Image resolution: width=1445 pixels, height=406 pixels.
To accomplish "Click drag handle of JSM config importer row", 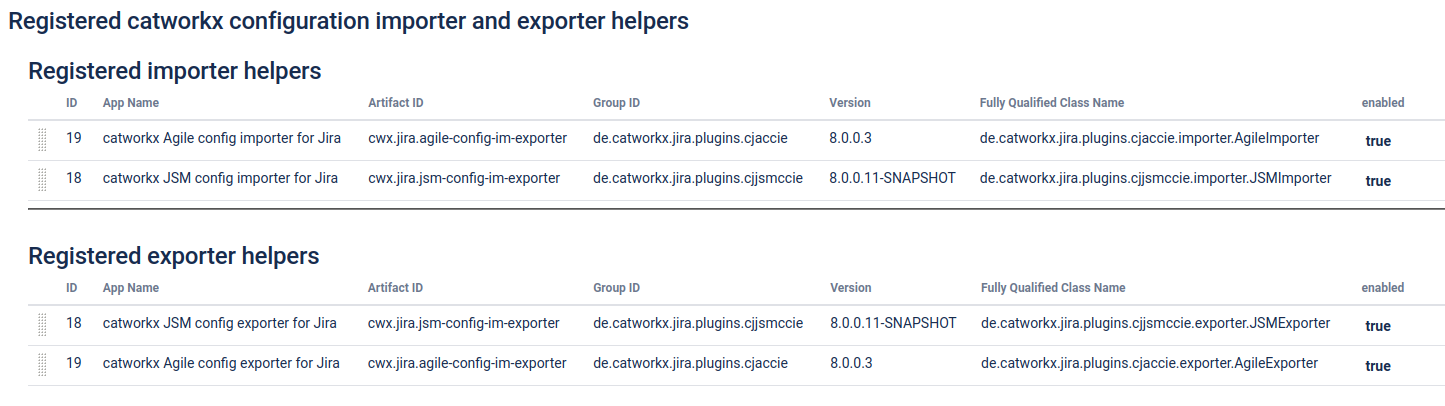I will click(42, 179).
